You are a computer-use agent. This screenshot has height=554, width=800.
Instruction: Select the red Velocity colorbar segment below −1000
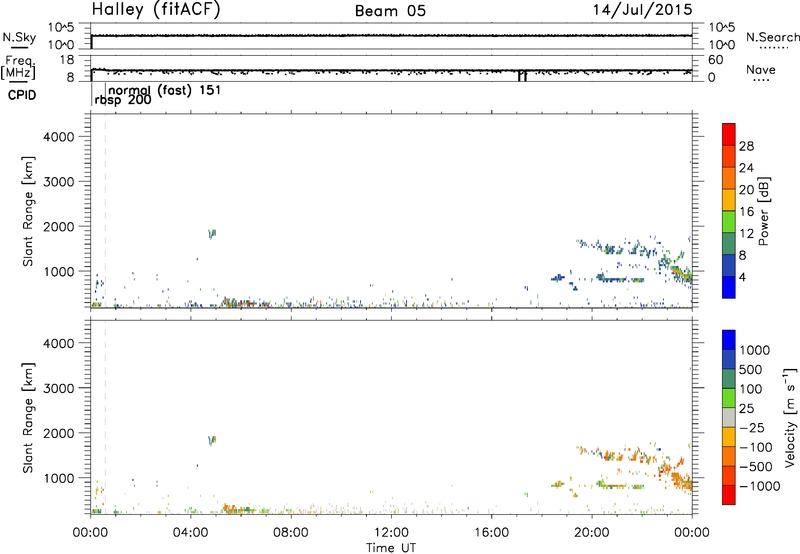coord(729,495)
